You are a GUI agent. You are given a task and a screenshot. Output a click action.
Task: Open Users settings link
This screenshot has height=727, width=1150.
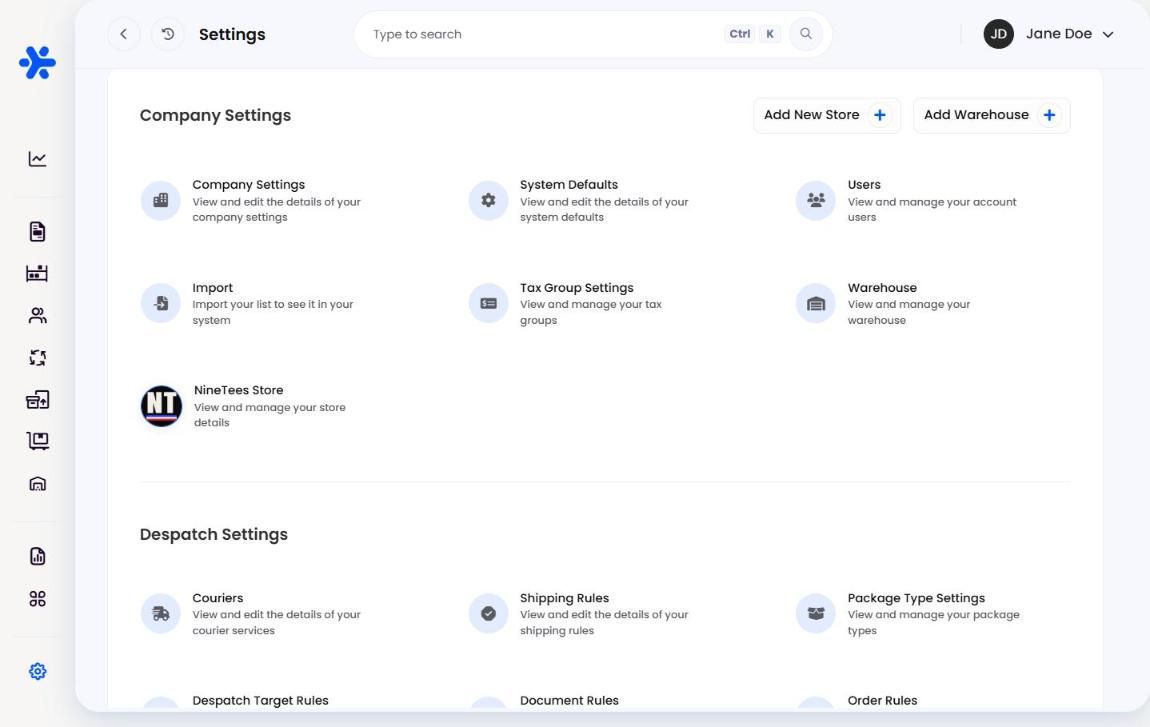864,185
